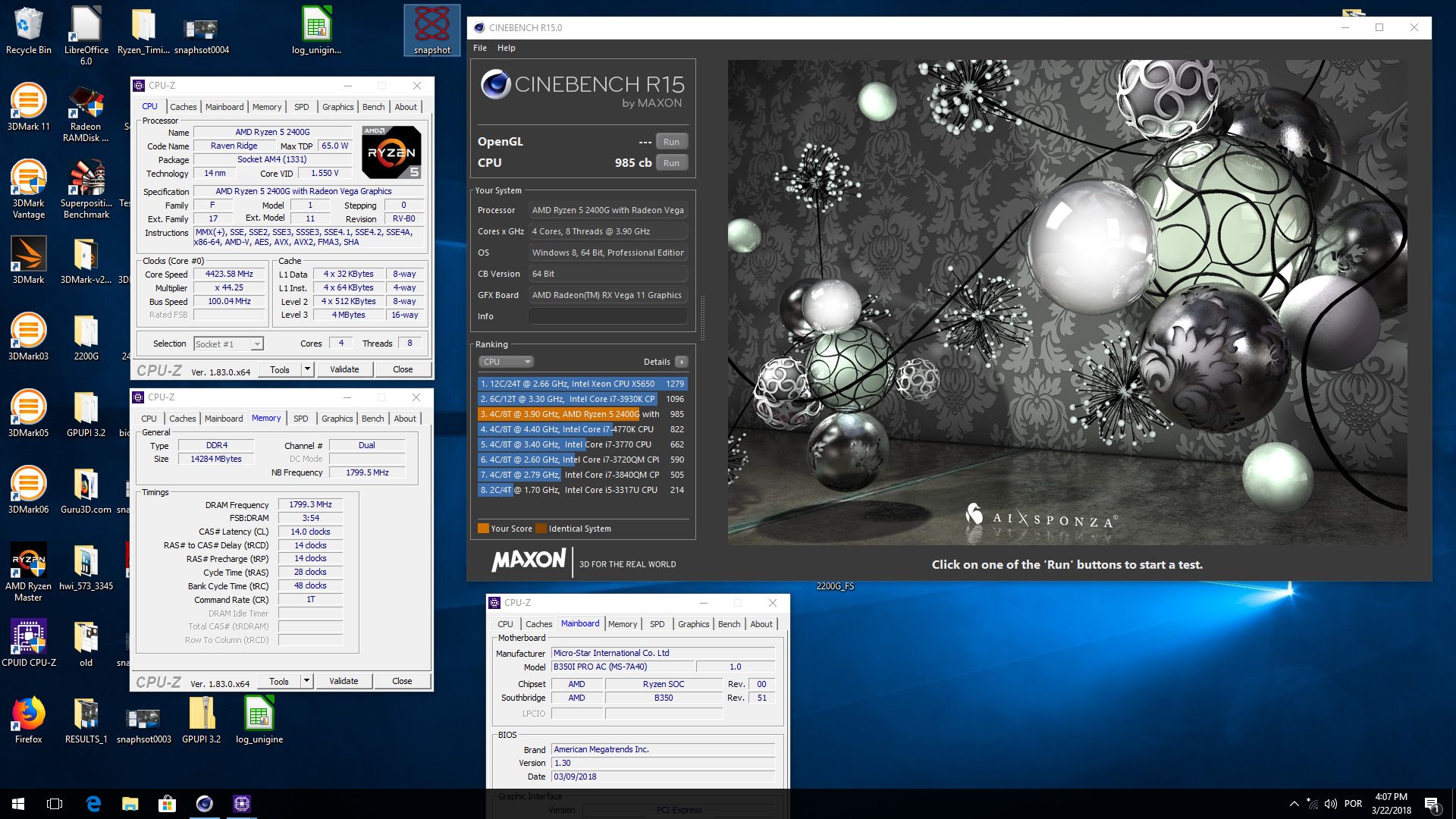Open the log_unigine file at bottom of desktop
This screenshot has height=819, width=1456.
pyautogui.click(x=259, y=720)
